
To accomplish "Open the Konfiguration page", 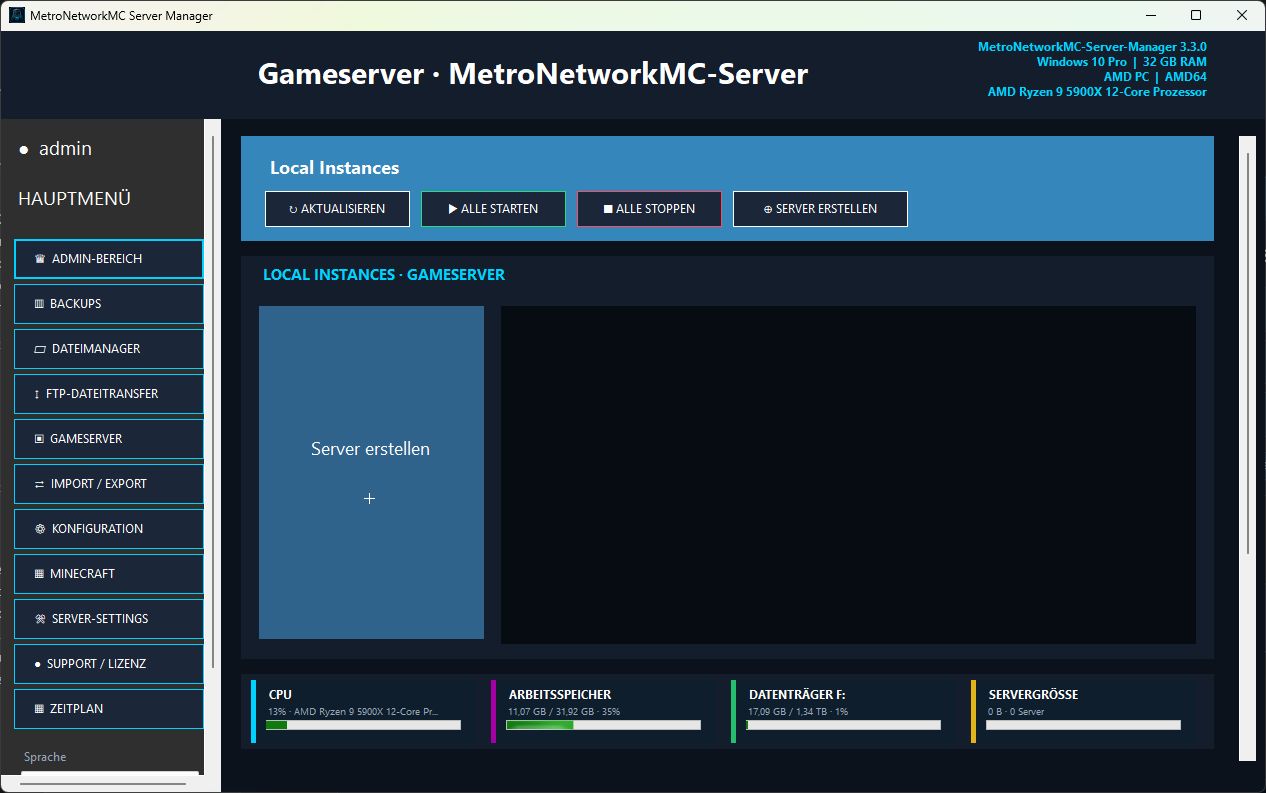I will pyautogui.click(x=109, y=529).
